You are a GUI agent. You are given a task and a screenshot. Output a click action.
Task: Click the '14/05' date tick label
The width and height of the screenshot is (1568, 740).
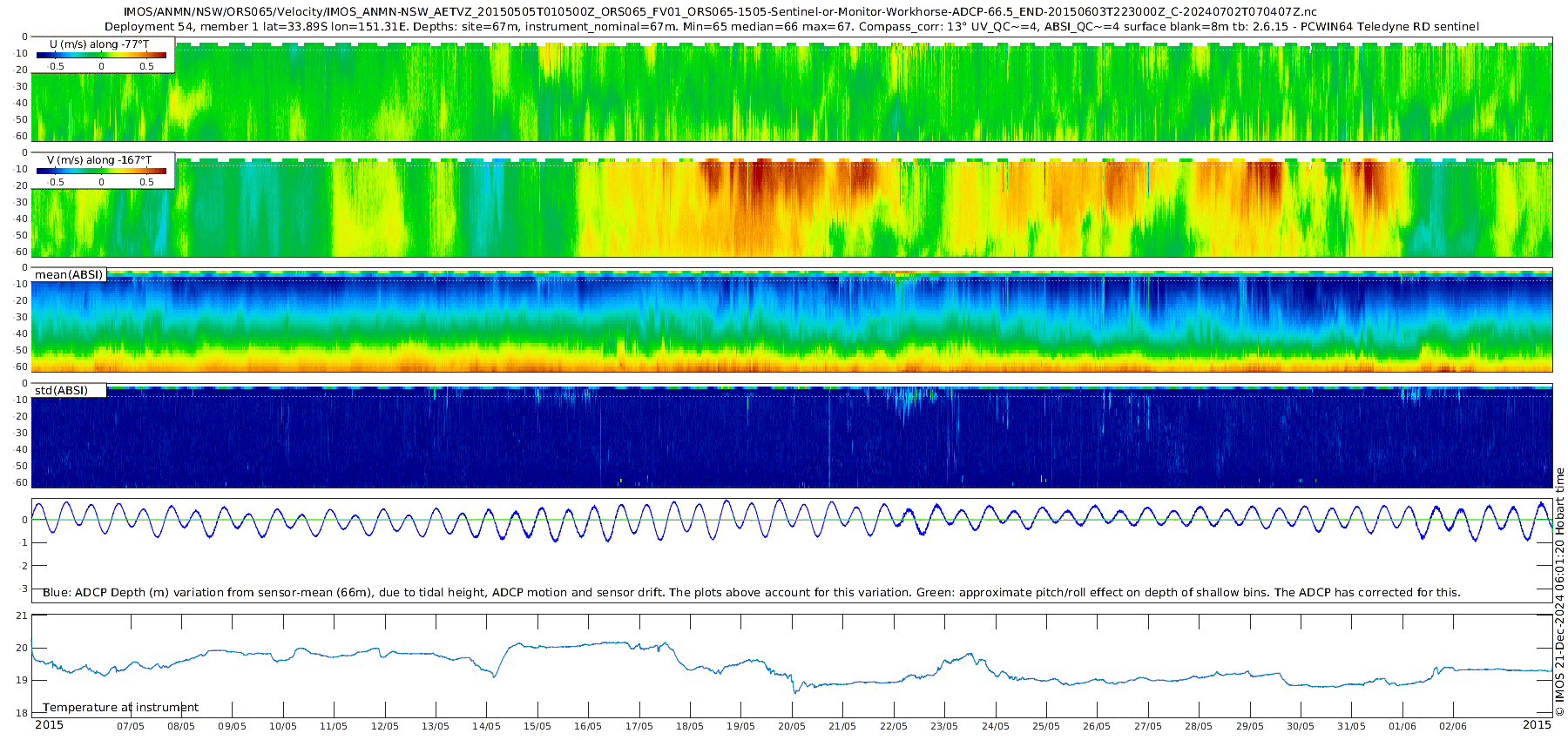click(x=487, y=726)
